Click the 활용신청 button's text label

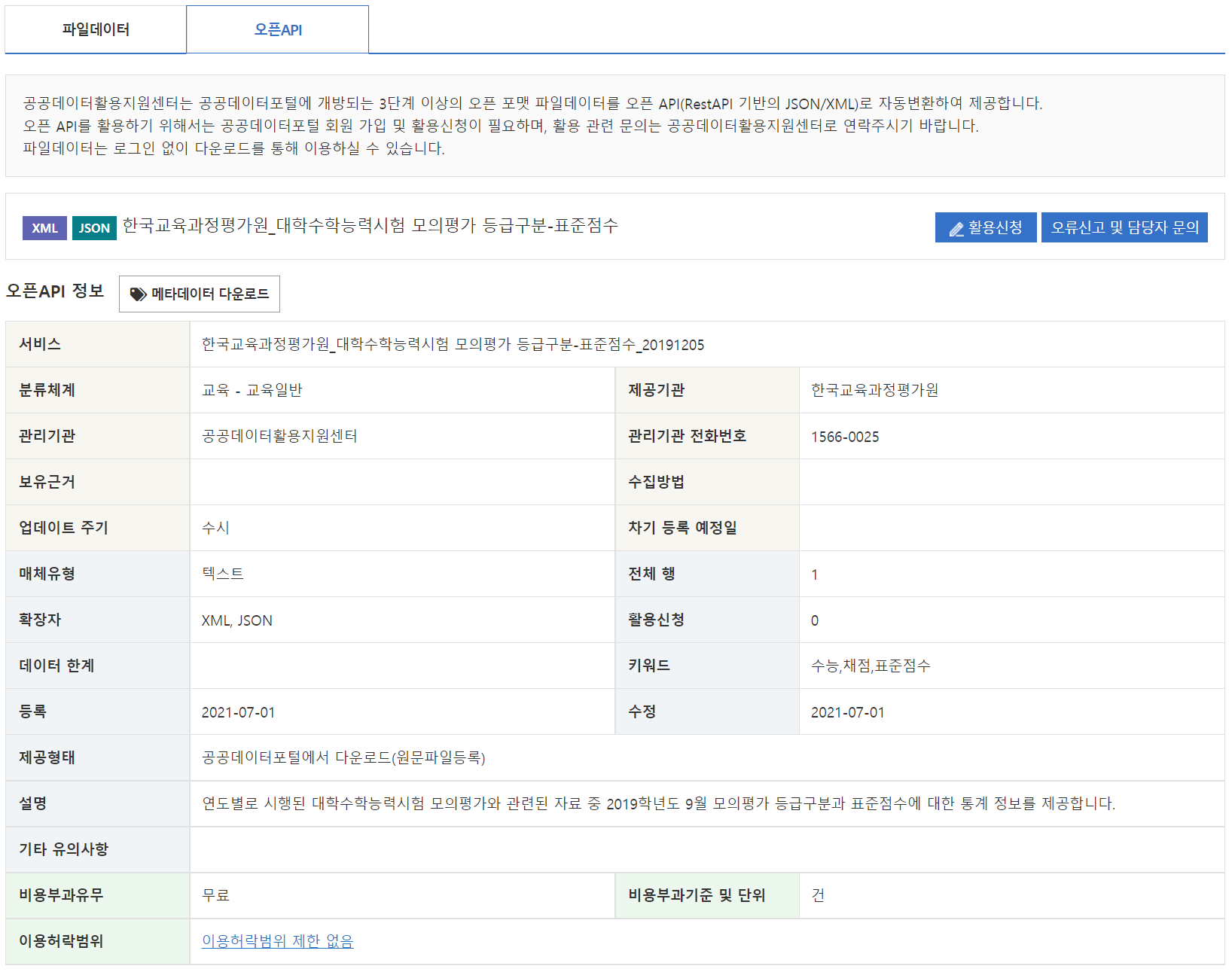[995, 227]
